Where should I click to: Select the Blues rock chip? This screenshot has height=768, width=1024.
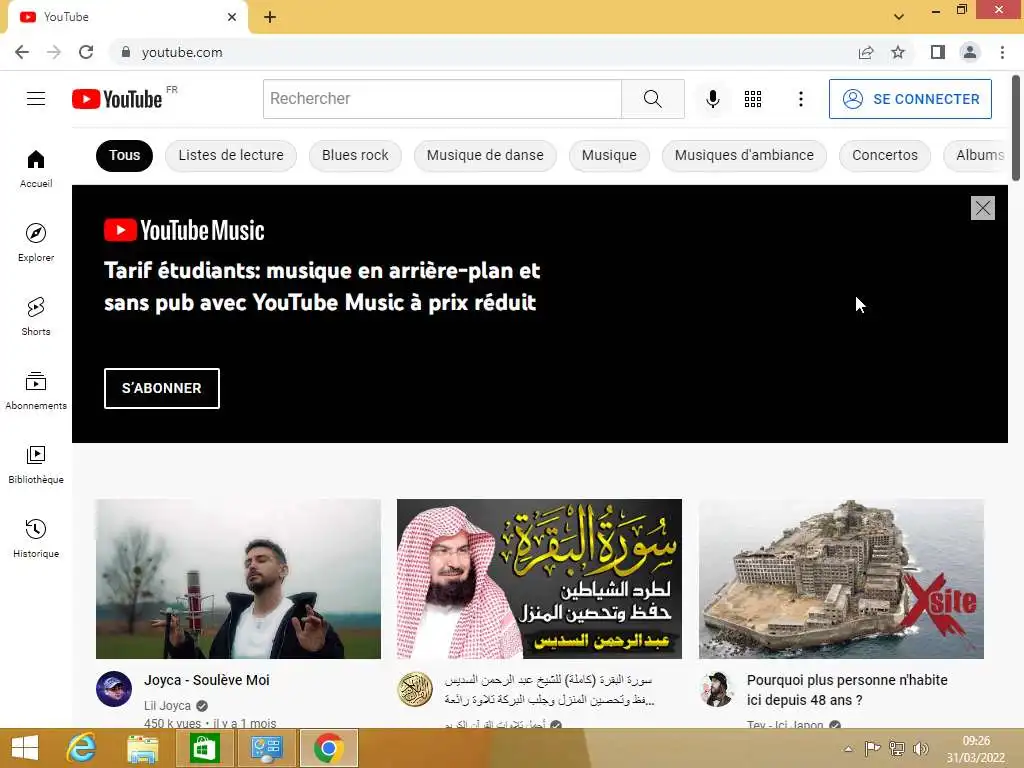click(x=355, y=155)
